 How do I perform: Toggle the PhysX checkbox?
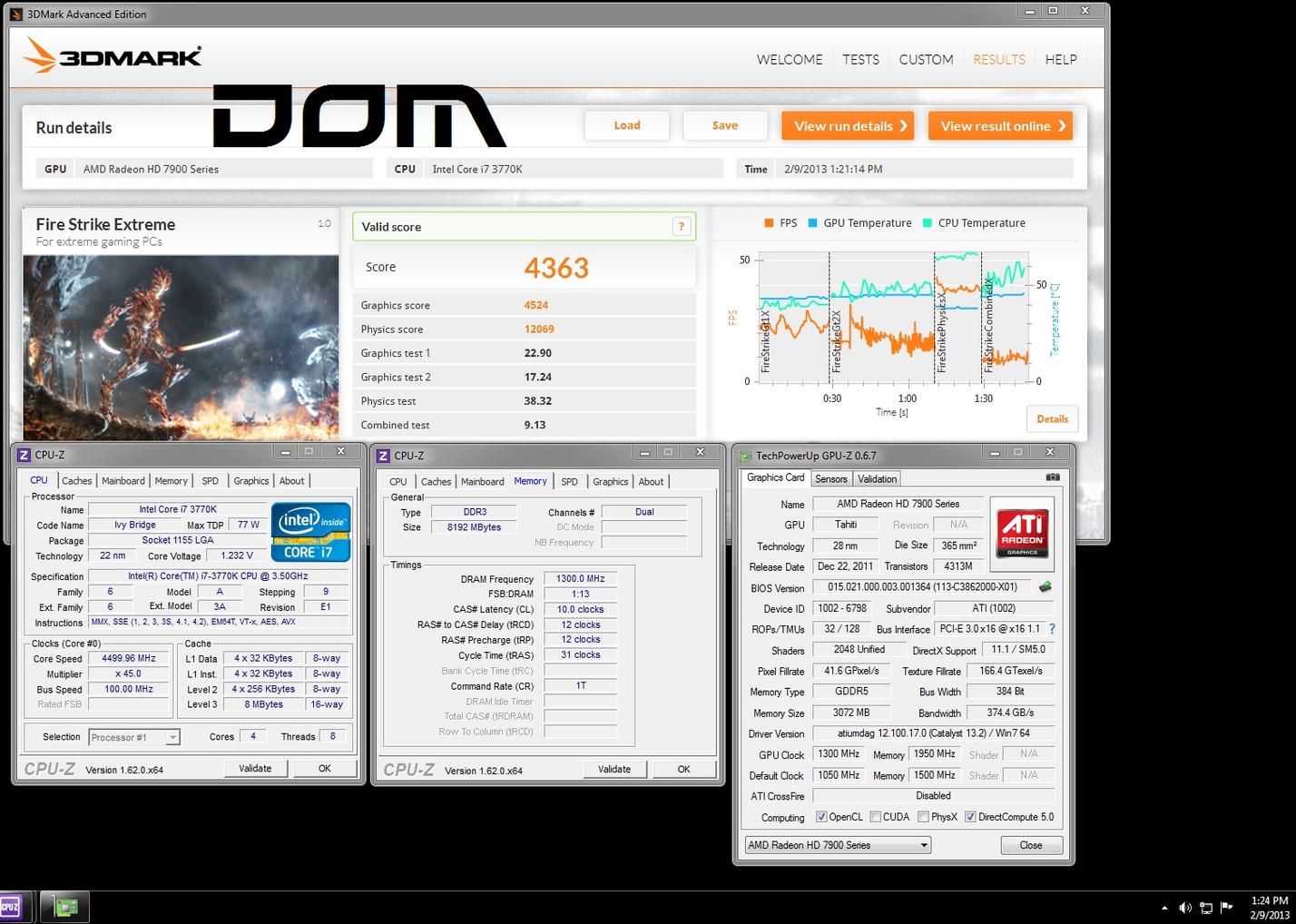click(923, 817)
